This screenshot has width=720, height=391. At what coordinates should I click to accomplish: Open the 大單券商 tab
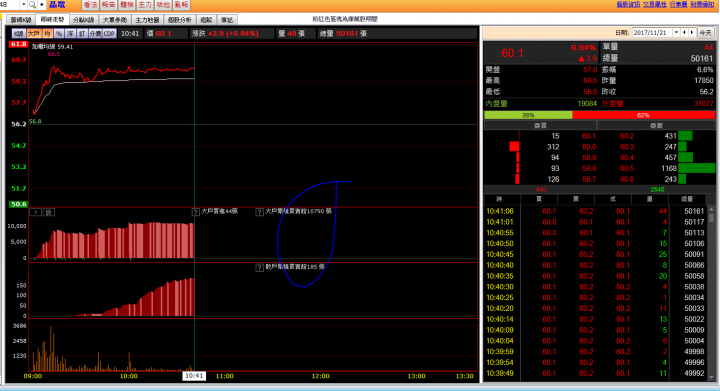click(x=115, y=20)
